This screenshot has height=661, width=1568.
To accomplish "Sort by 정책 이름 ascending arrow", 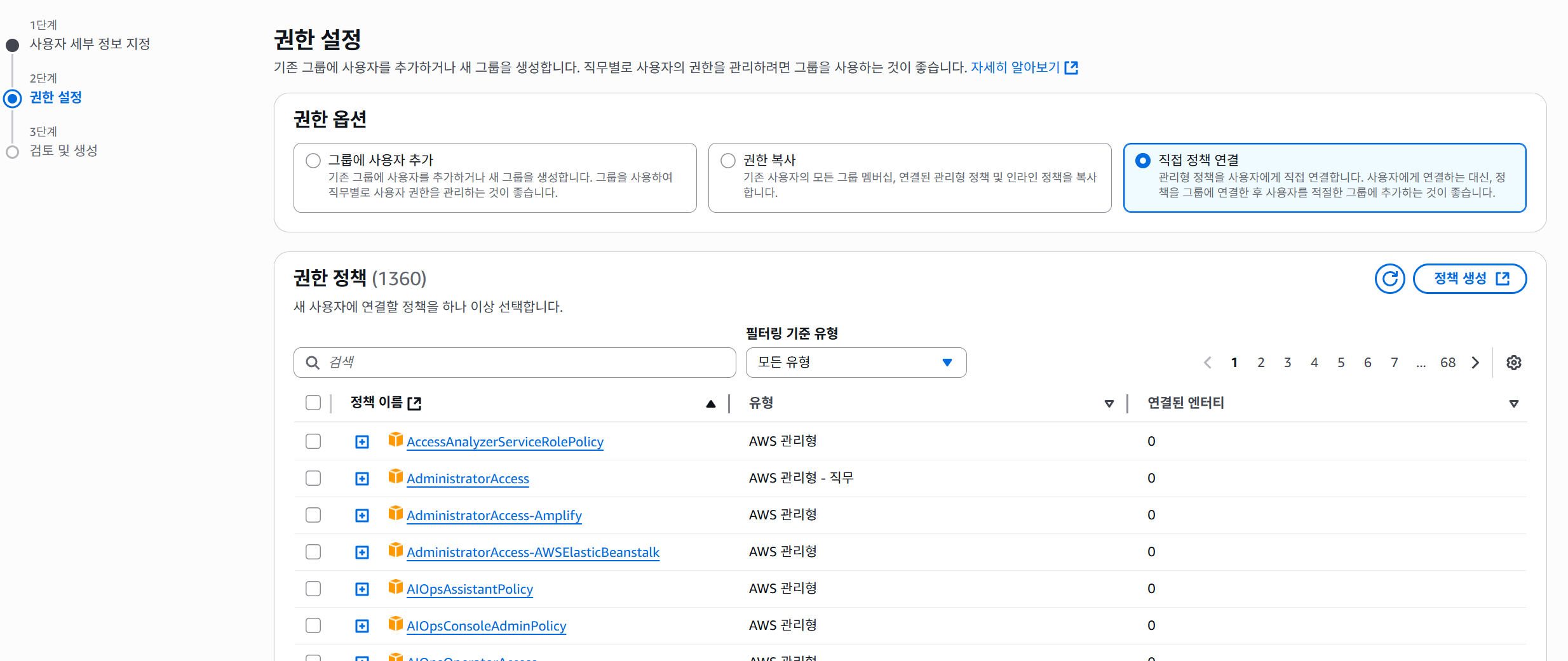I will pyautogui.click(x=711, y=404).
